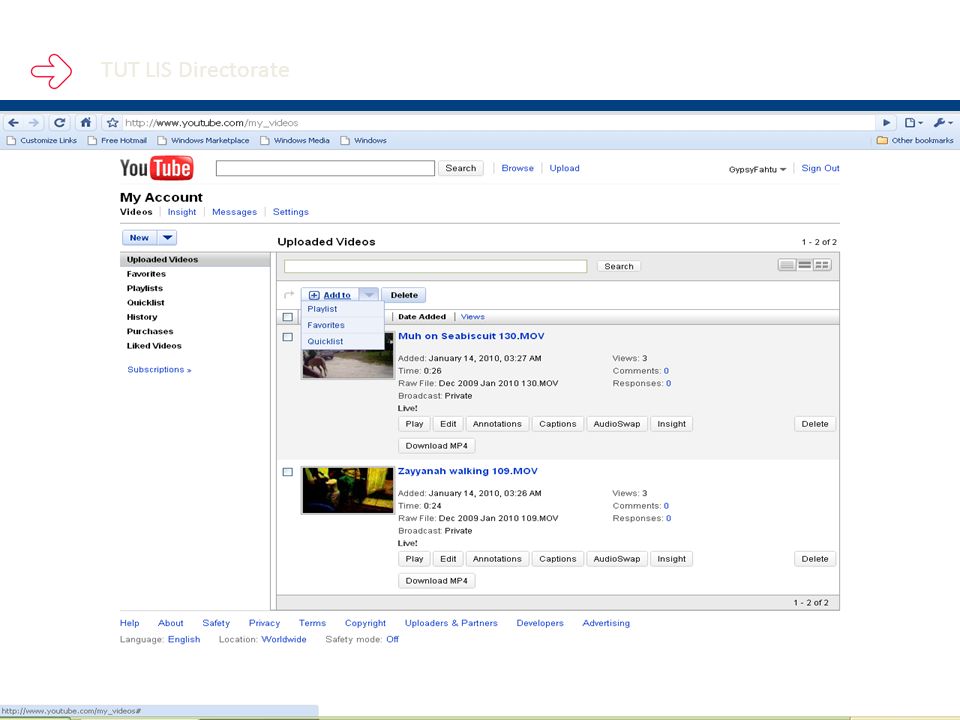Choose Playlist from the Add to menu

click(x=322, y=309)
